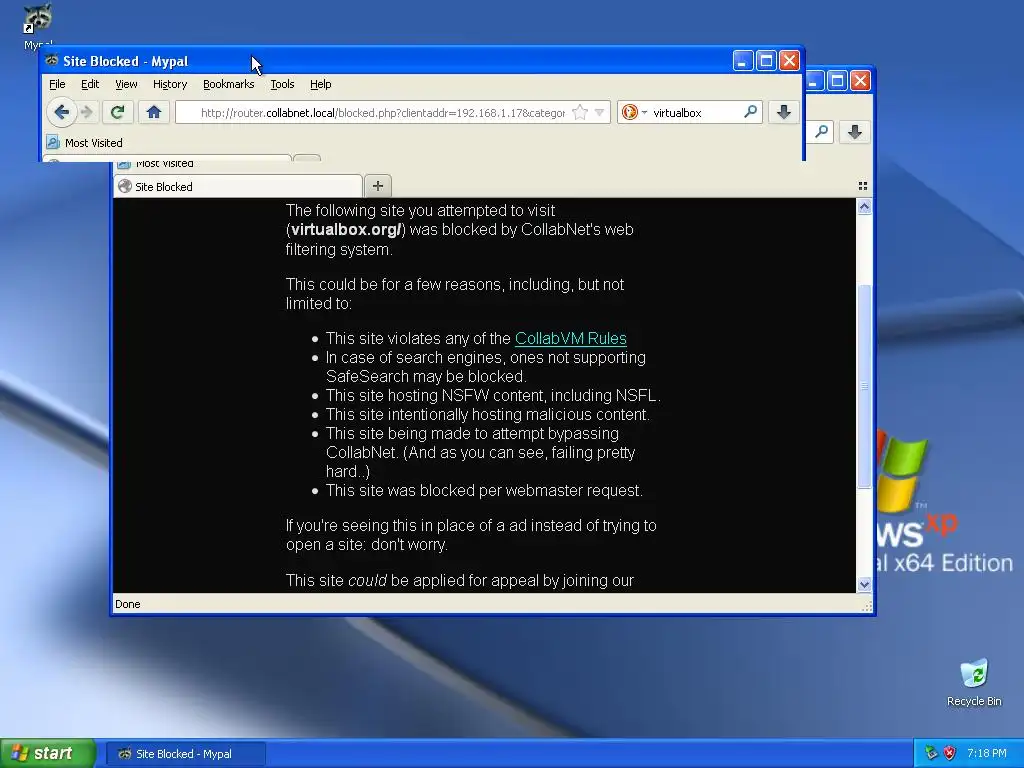Viewport: 1024px width, 768px height.
Task: Click the red shield security tray icon
Action: click(950, 753)
